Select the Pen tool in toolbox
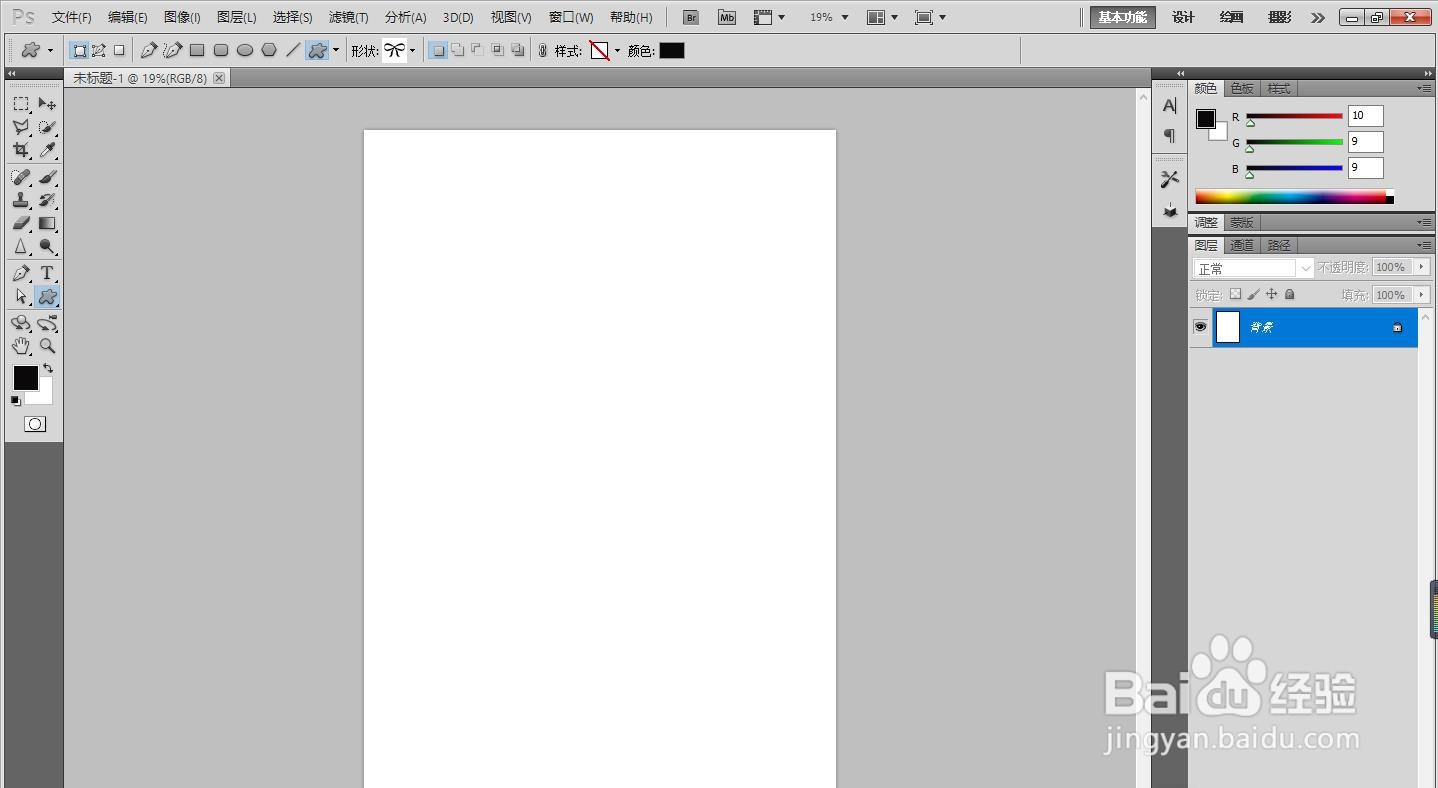Screen dimensions: 1438x788 pos(20,273)
